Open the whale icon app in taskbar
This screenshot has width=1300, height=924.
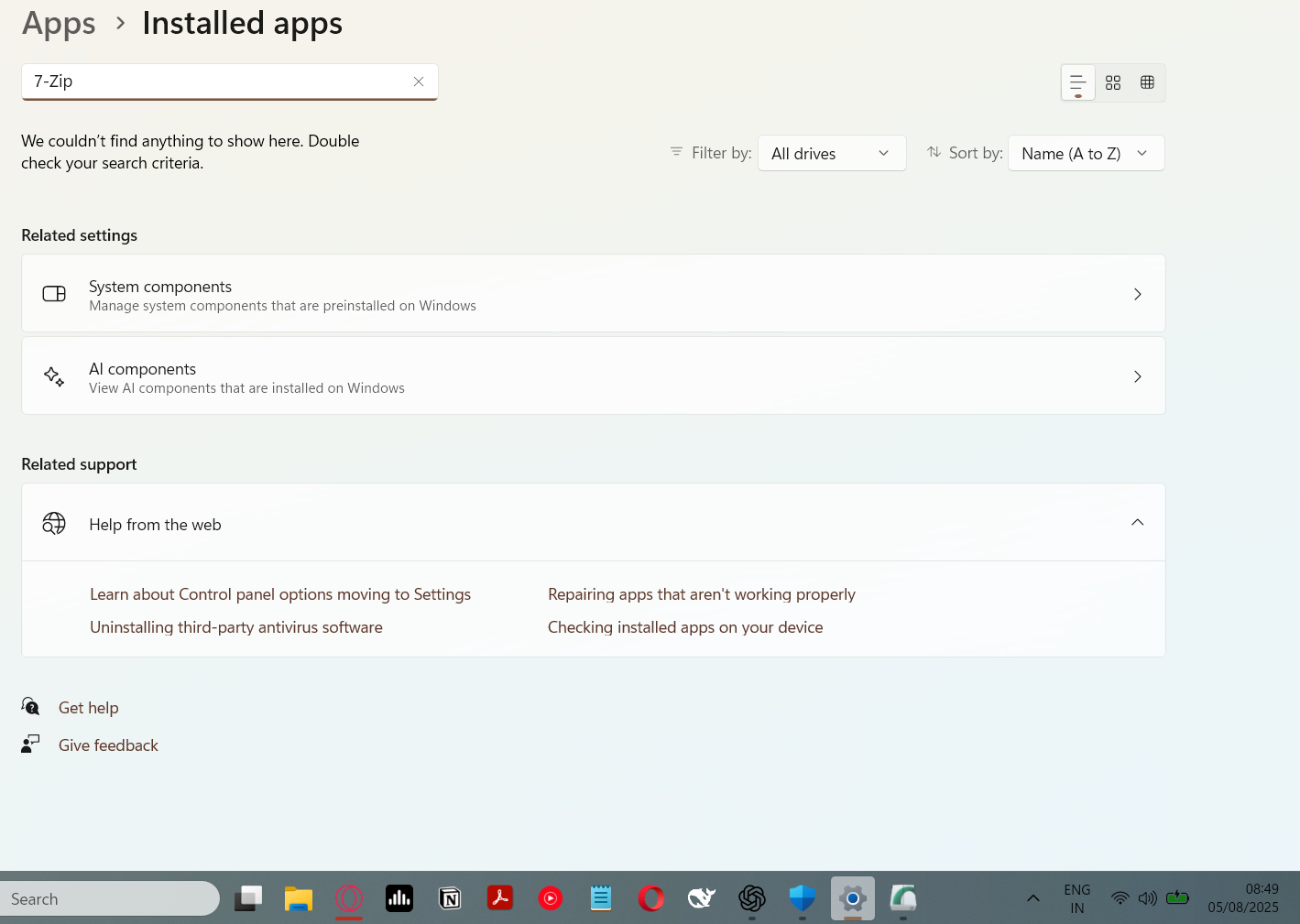702,898
